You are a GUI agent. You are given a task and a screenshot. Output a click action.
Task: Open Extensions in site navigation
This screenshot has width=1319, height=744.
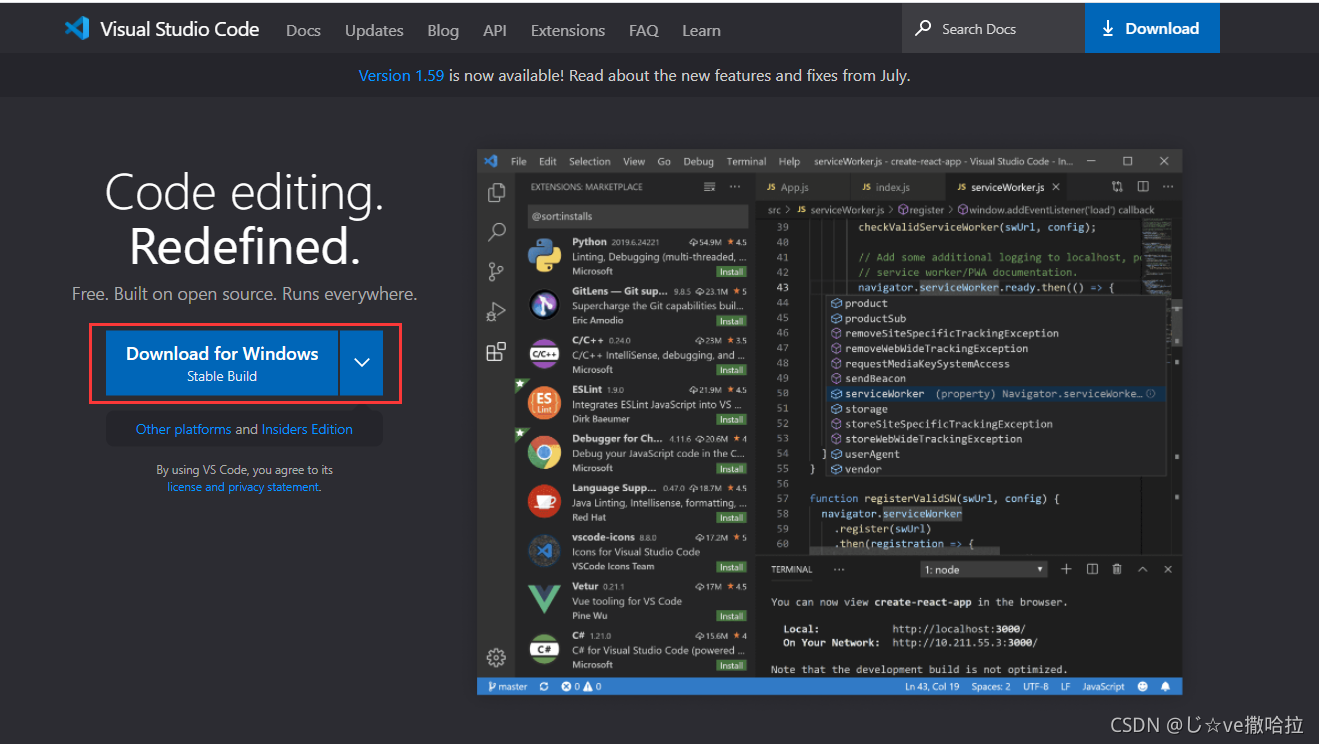point(568,30)
